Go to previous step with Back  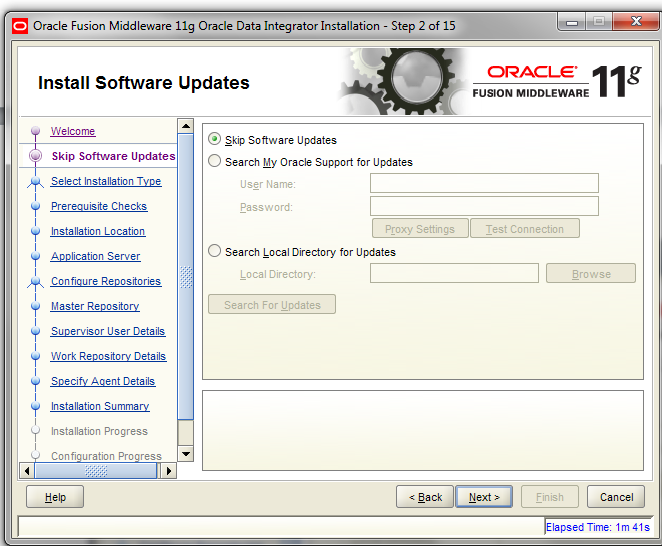[x=425, y=497]
